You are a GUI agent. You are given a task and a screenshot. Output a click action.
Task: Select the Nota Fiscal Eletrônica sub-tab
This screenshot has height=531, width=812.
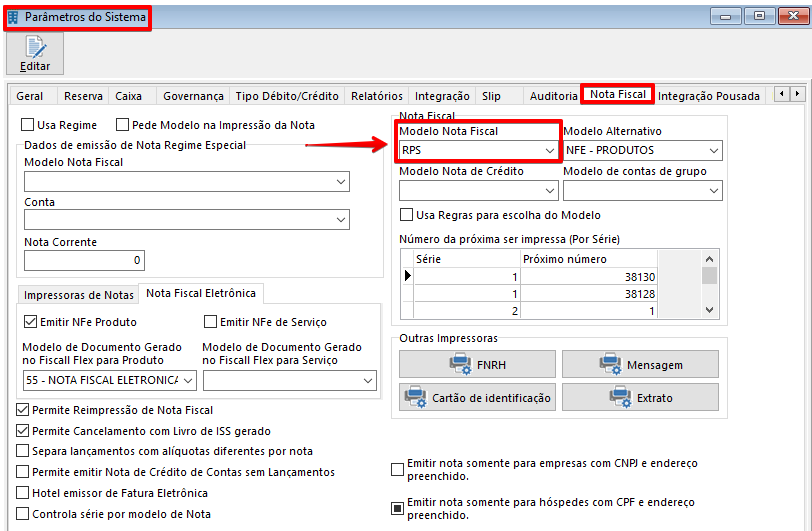pos(201,293)
